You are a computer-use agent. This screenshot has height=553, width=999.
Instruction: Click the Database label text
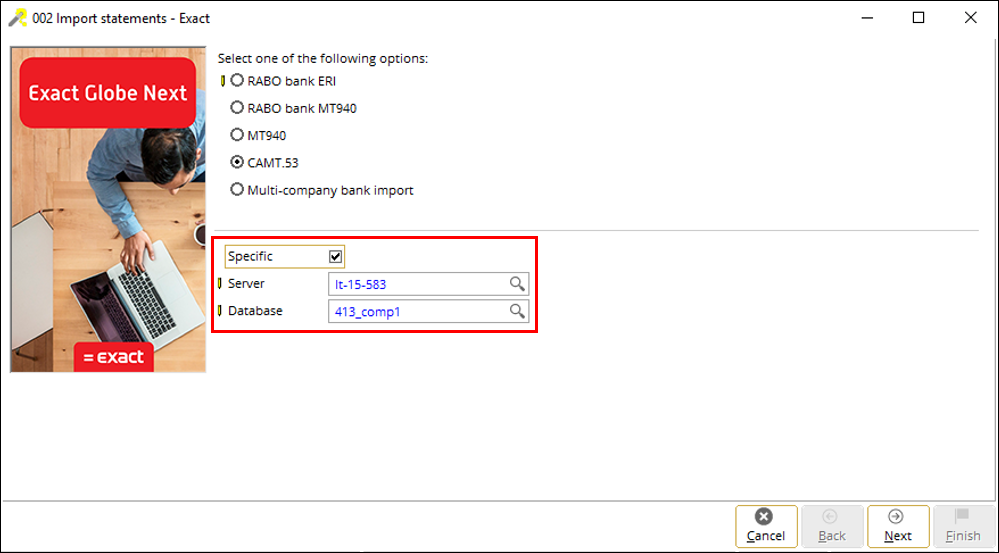[255, 310]
